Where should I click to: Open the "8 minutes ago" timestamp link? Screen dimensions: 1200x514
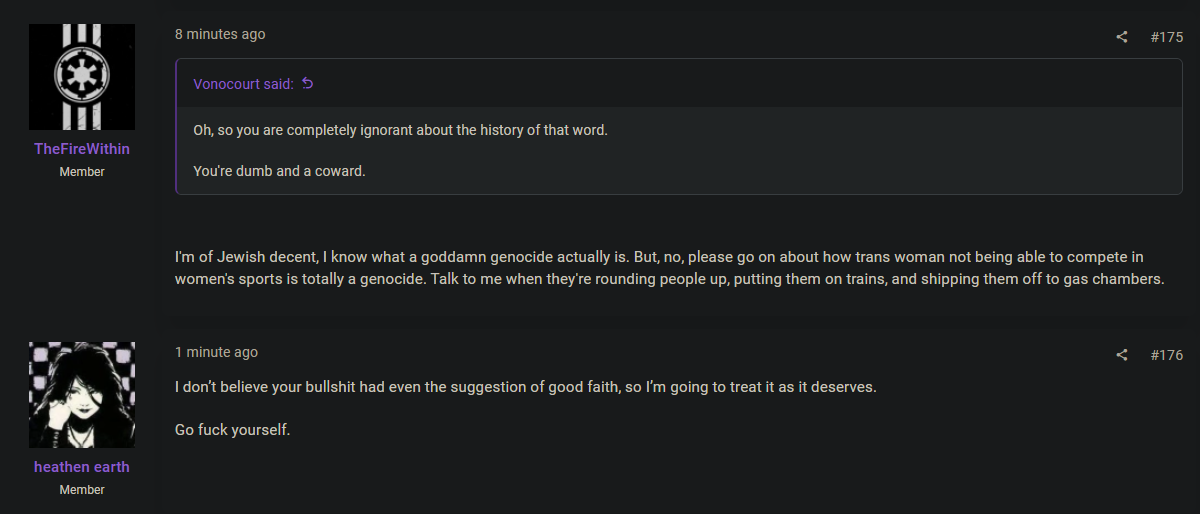point(220,34)
